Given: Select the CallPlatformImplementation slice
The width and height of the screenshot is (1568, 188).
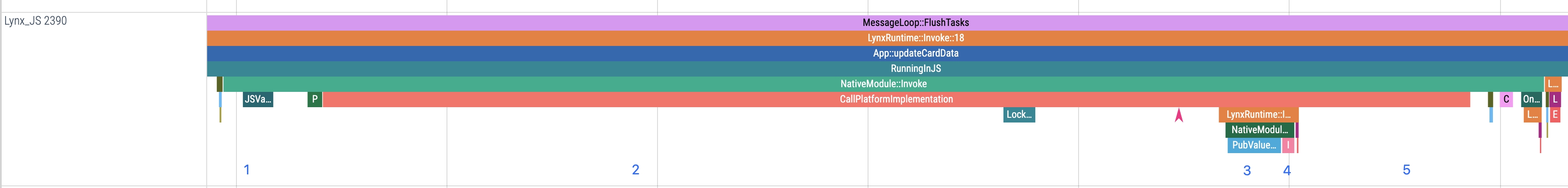Looking at the screenshot, I should coord(896,99).
